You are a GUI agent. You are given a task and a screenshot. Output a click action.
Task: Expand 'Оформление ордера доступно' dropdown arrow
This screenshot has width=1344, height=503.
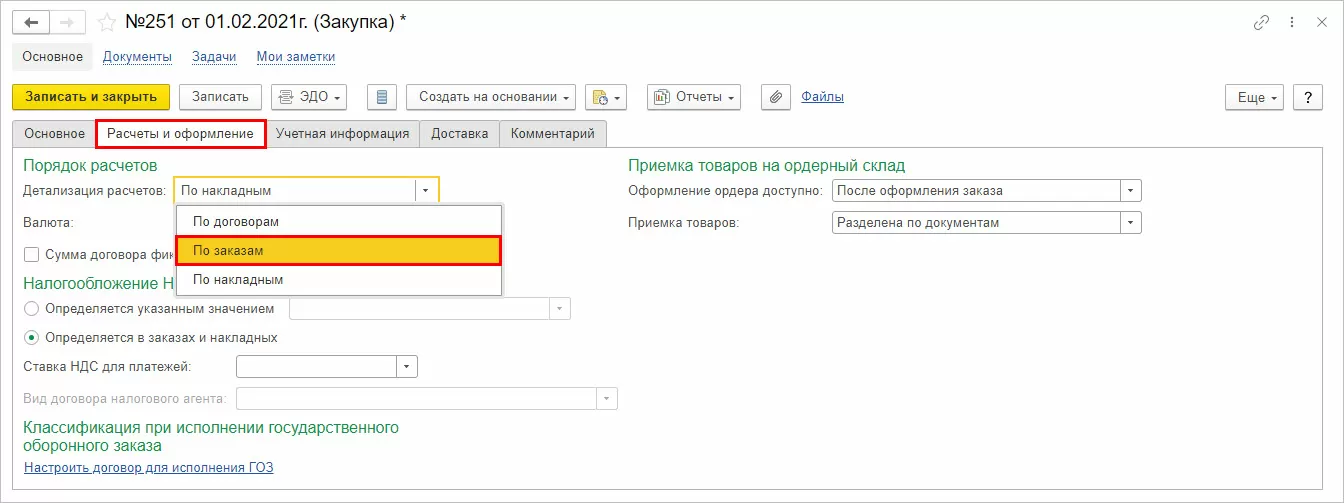click(x=1130, y=190)
